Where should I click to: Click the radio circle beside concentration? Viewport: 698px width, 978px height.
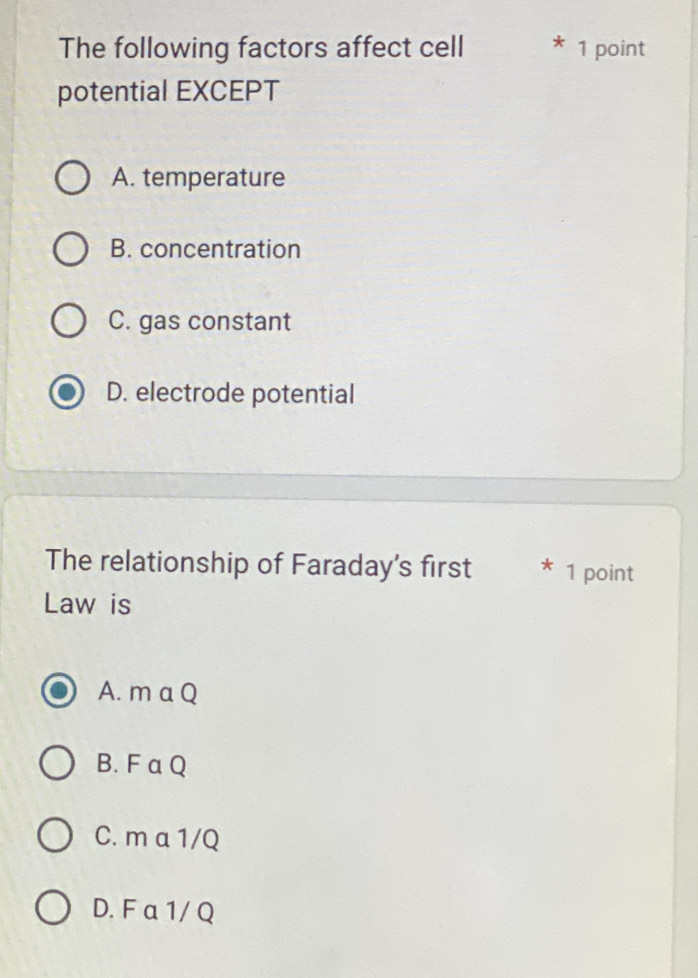71,251
